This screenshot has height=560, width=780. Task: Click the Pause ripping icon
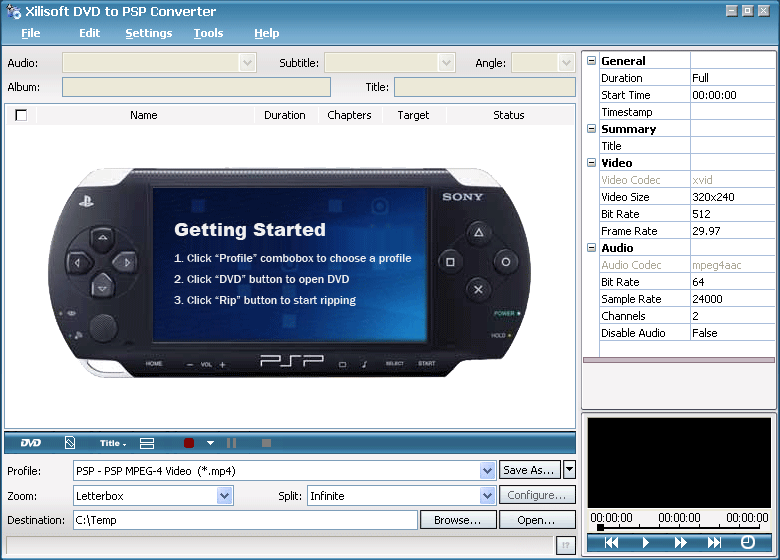[x=231, y=443]
